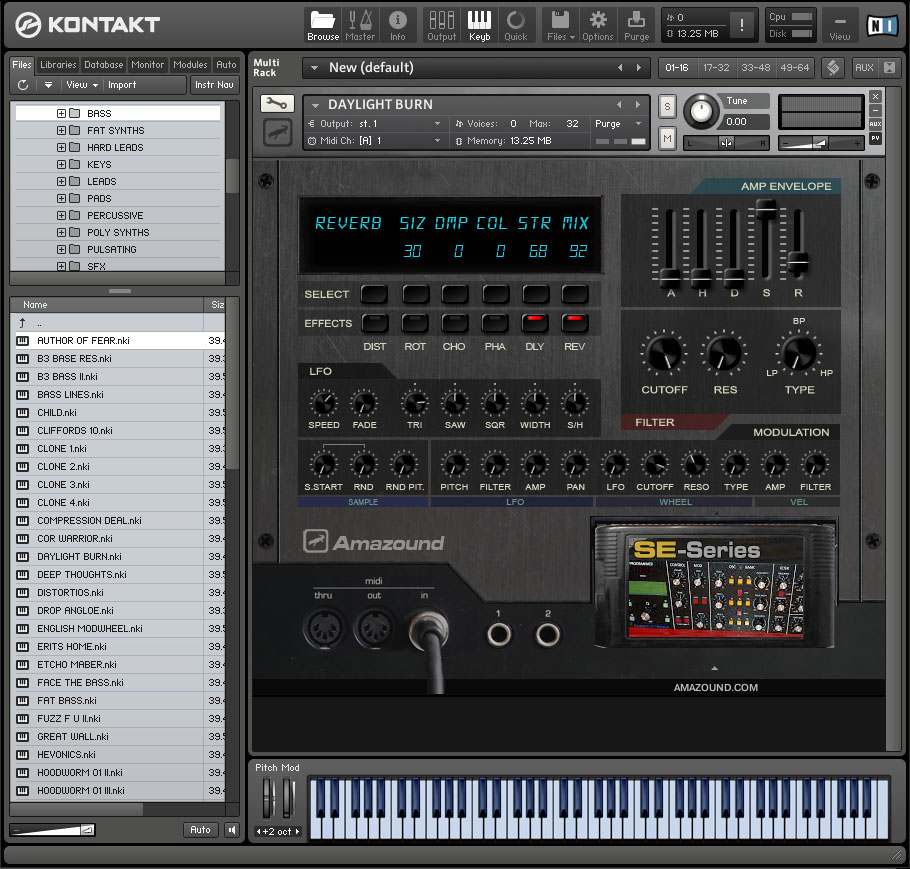The height and width of the screenshot is (869, 910).
Task: Open the Midi Ch dropdown
Action: tap(374, 140)
